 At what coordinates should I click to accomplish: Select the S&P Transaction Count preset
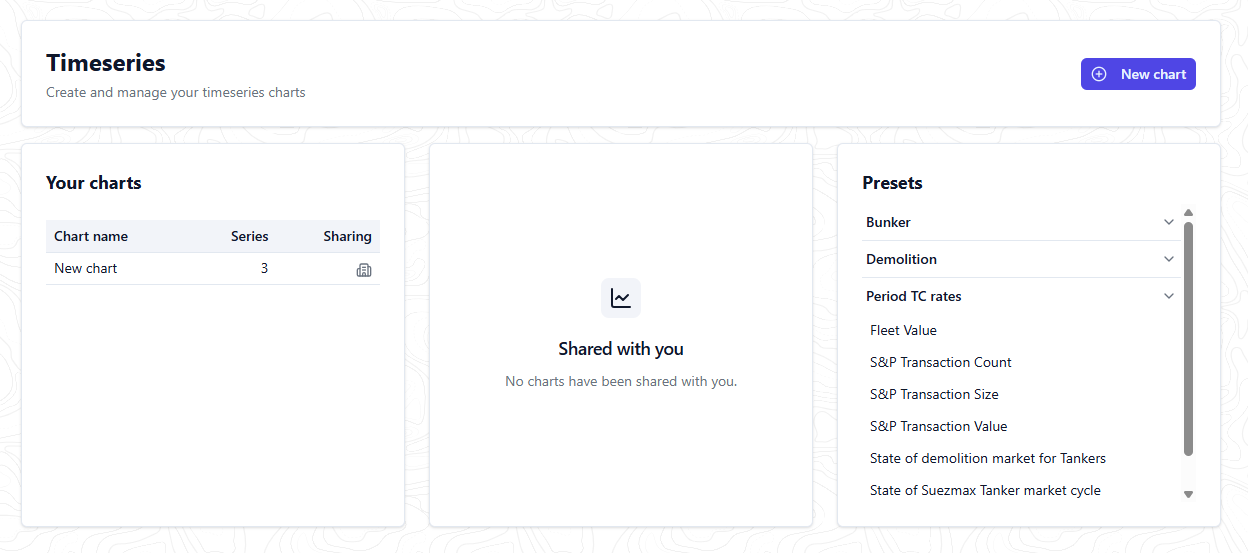(940, 362)
